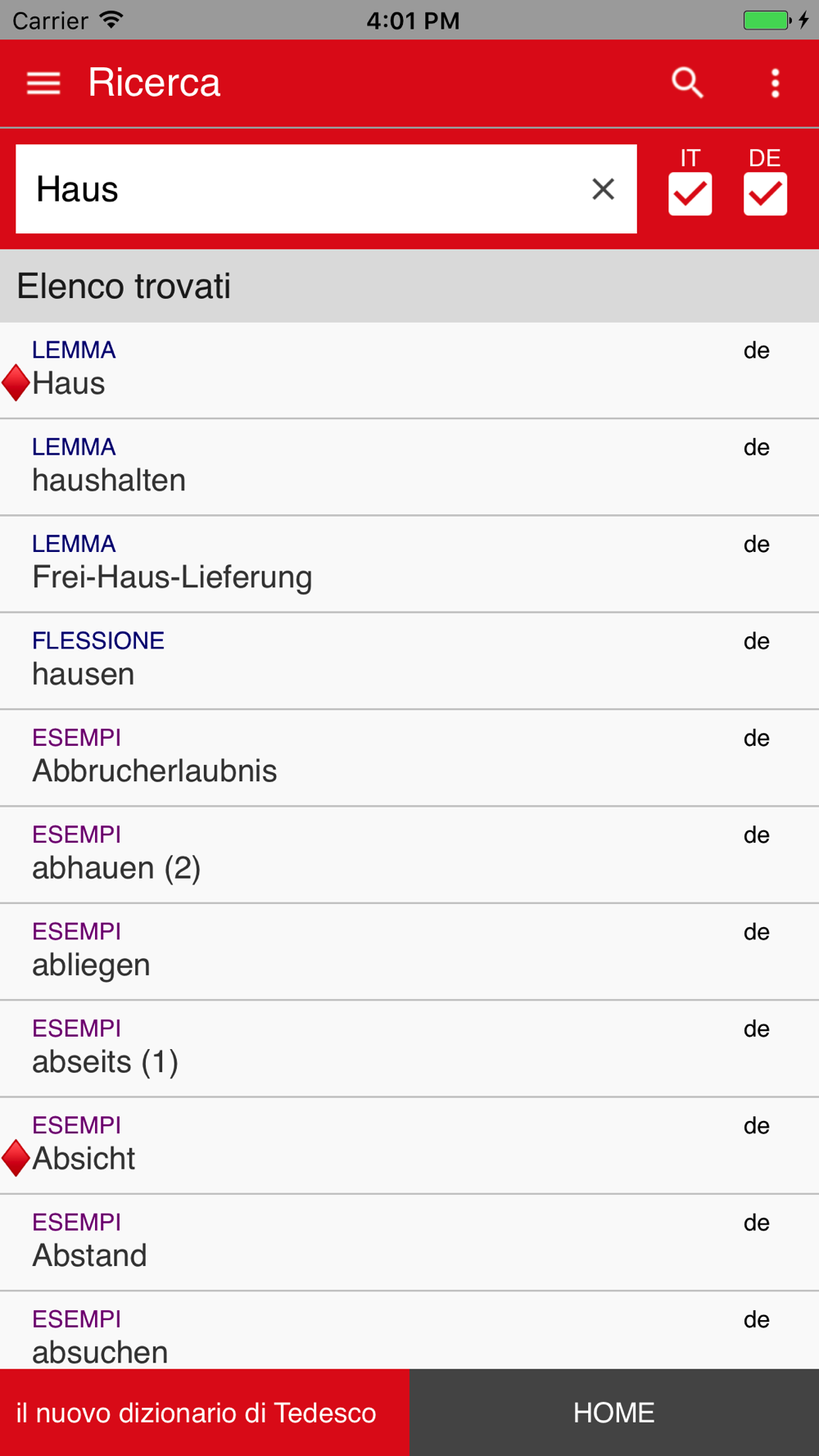819x1456 pixels.
Task: Open the hamburger navigation menu
Action: 43,83
